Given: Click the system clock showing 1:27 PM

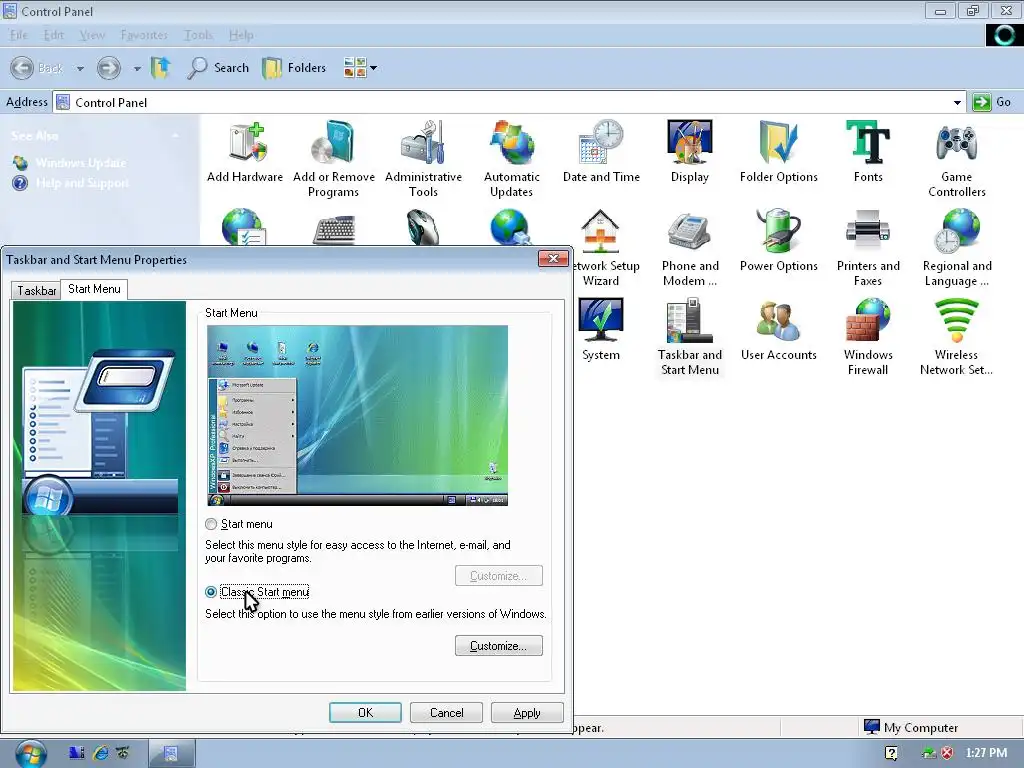Looking at the screenshot, I should pyautogui.click(x=985, y=753).
